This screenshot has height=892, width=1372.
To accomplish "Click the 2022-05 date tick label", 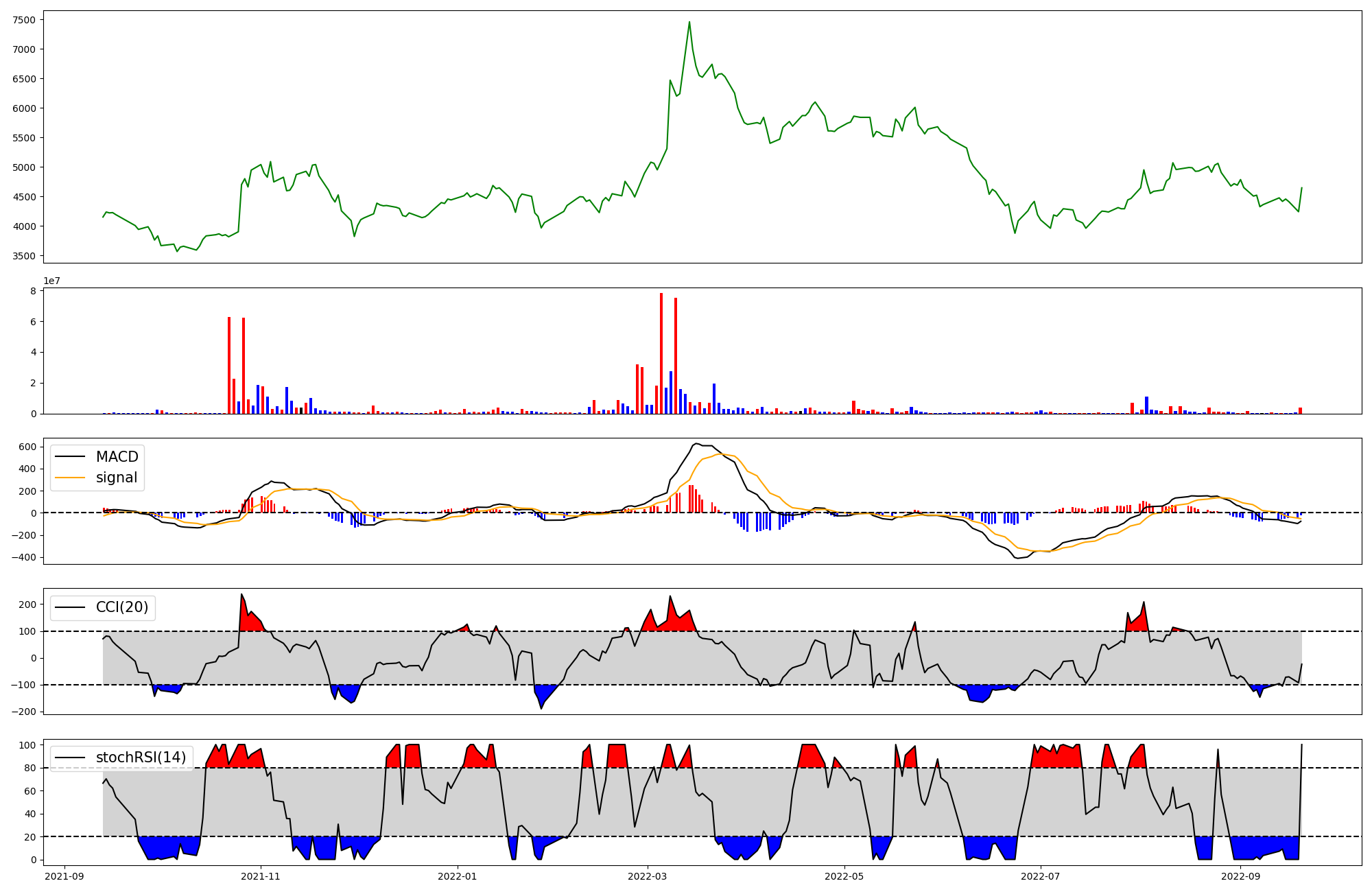I will click(x=844, y=876).
